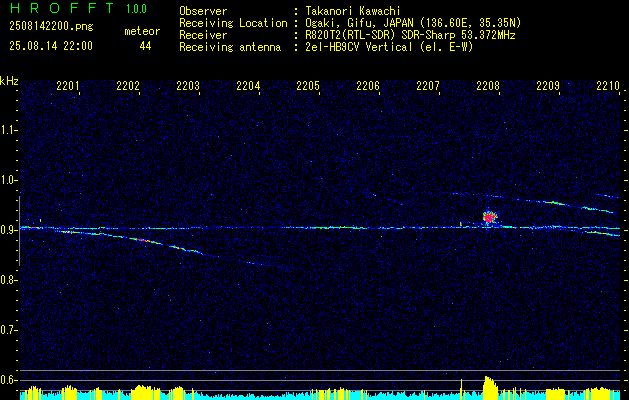Click the 2209 time axis marker
The image size is (629, 400).
coord(548,85)
